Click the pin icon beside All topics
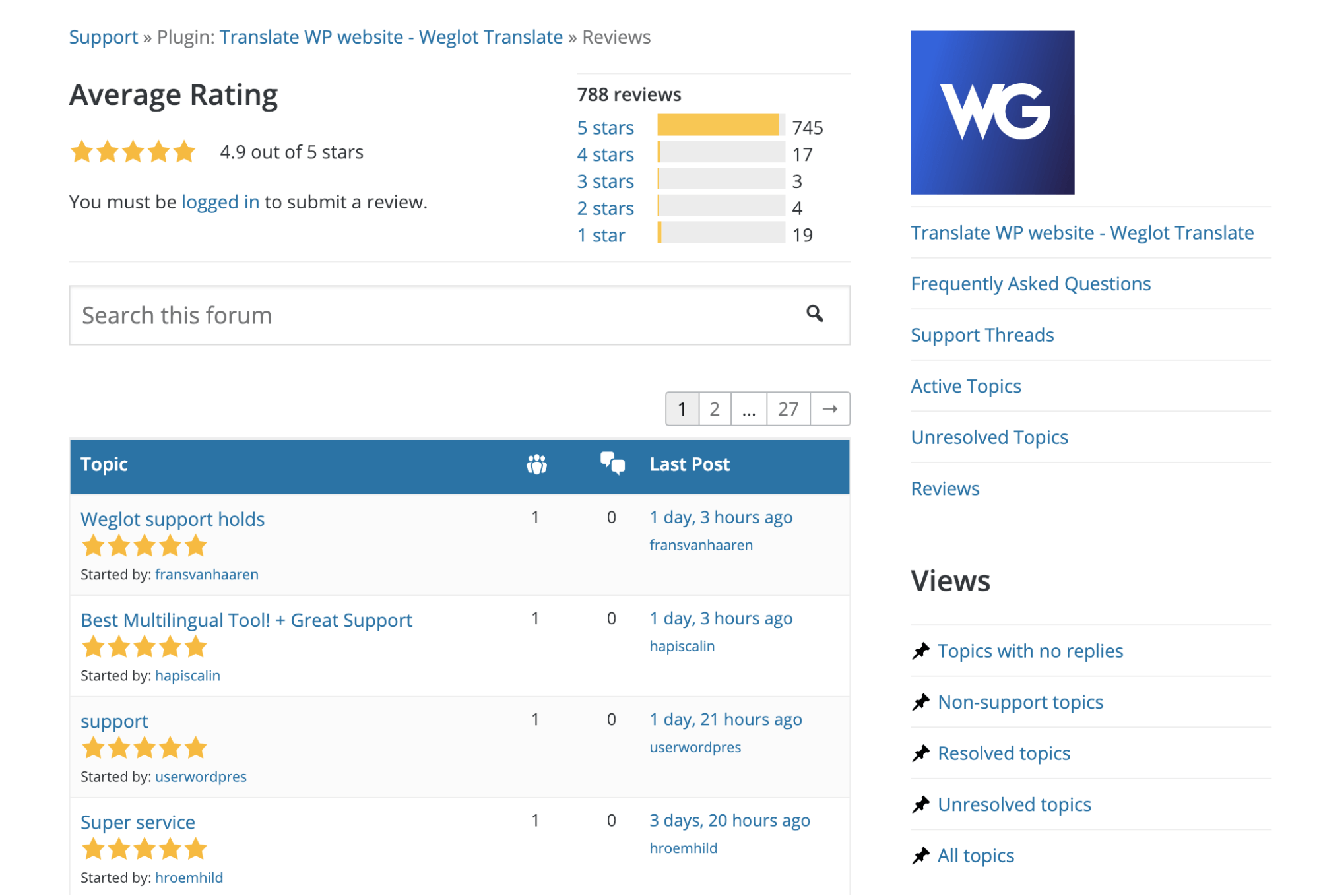Screen dimensions: 1319x896 point(920,855)
